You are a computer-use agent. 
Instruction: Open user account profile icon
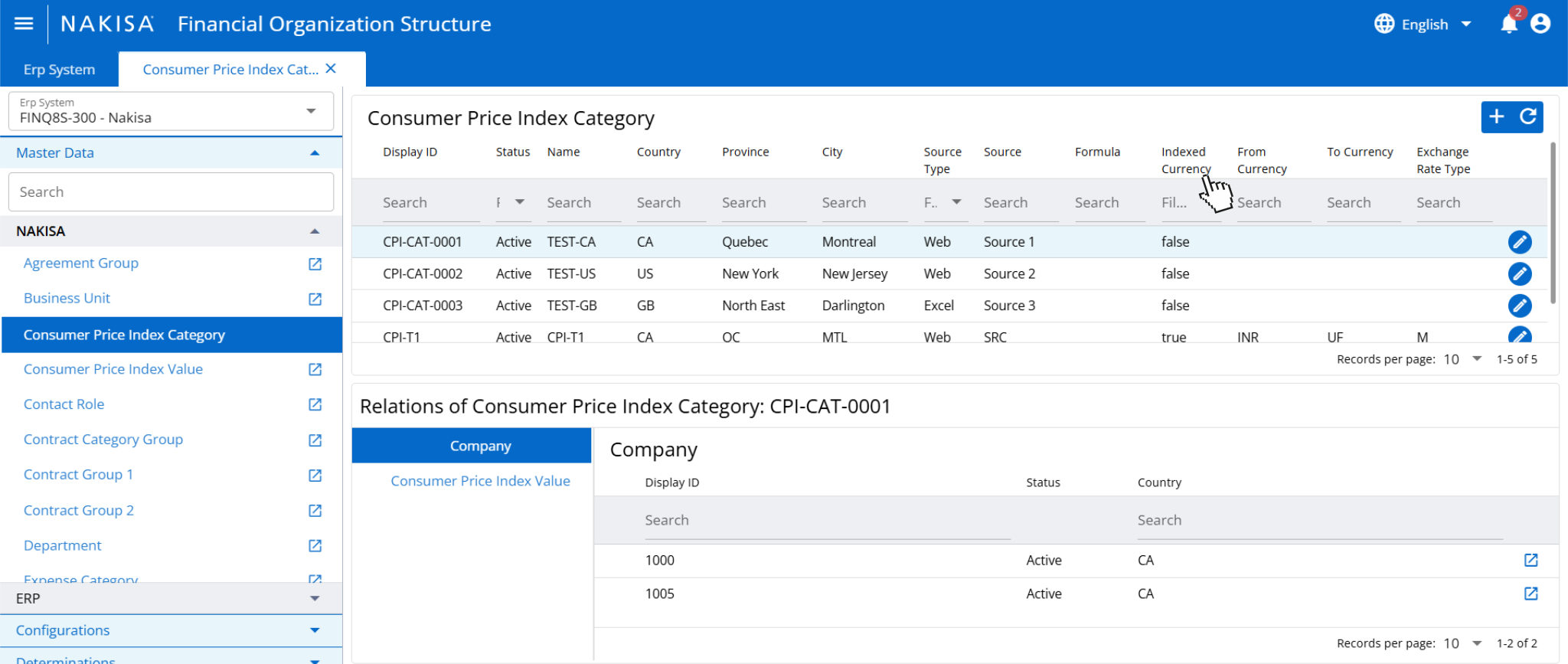1540,24
